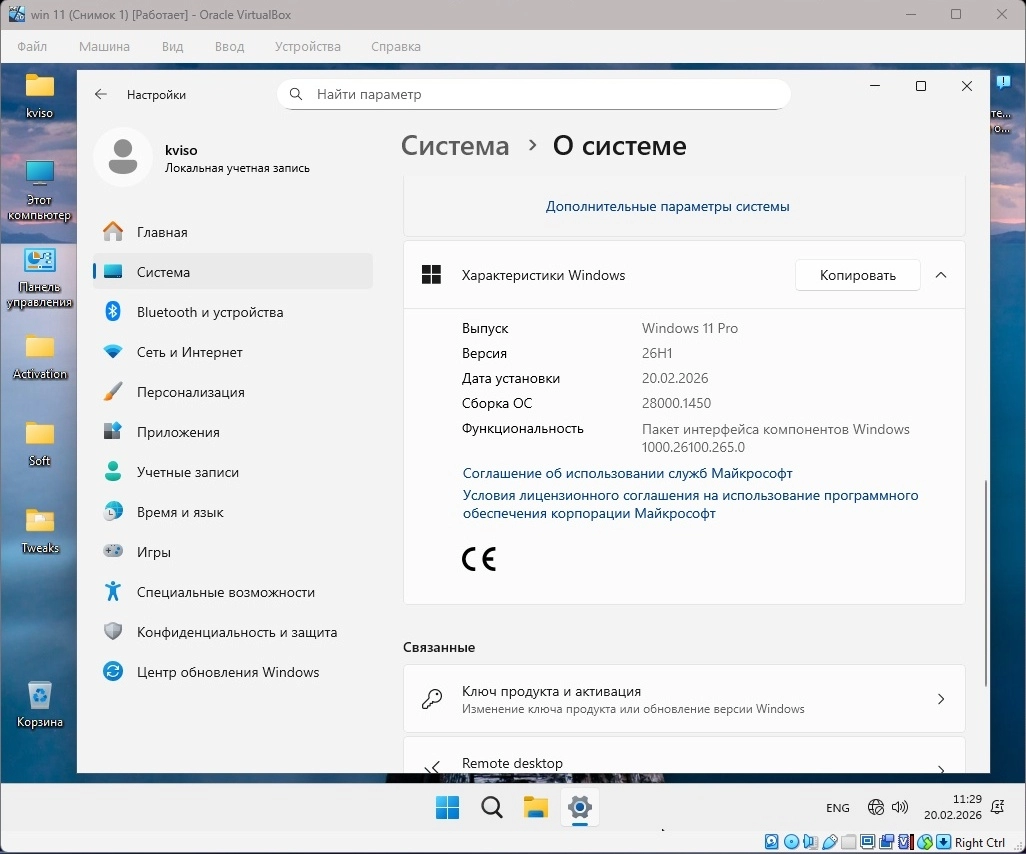Open the Машина menu in VirtualBox

(x=104, y=46)
